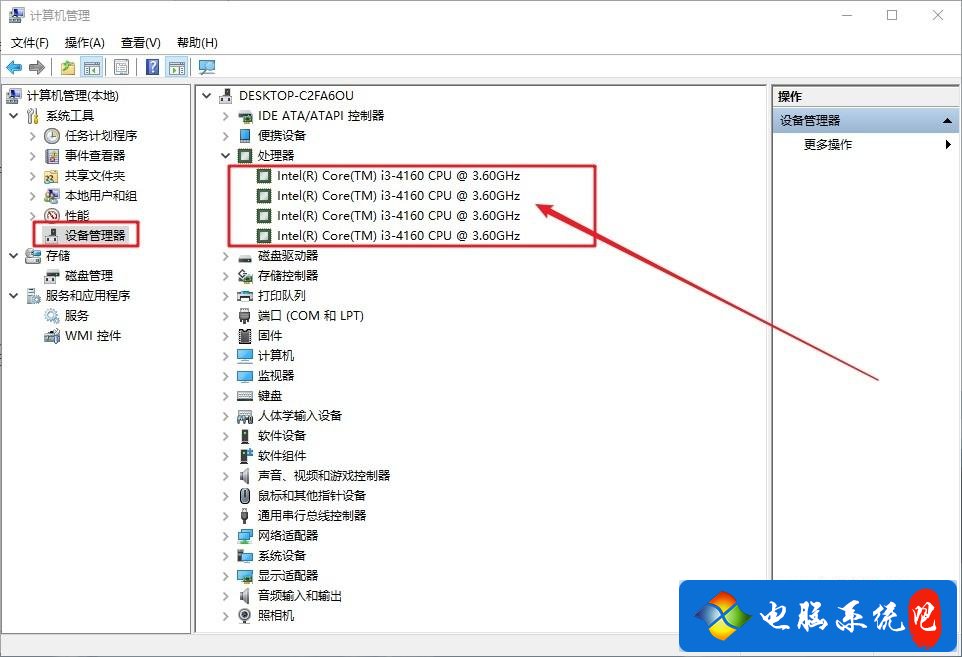This screenshot has height=657, width=962.
Task: Click the Scan for hardware changes icon
Action: pyautogui.click(x=207, y=67)
